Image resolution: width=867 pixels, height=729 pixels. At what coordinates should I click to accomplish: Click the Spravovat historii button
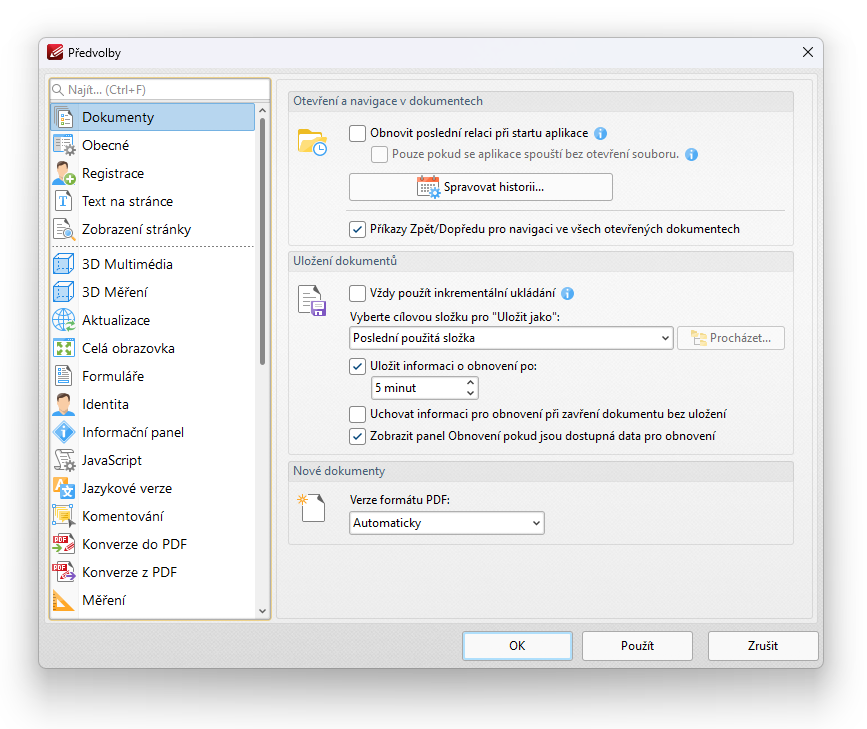coord(480,187)
